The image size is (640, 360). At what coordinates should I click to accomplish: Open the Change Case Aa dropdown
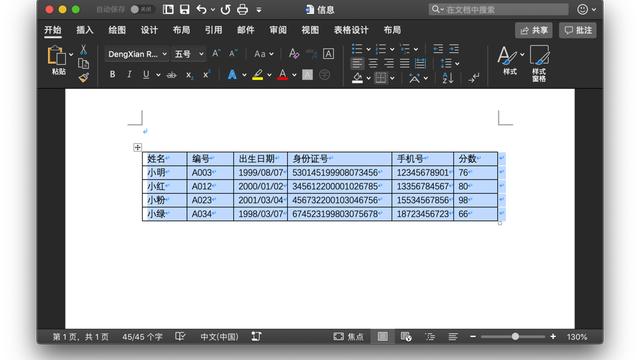(264, 54)
